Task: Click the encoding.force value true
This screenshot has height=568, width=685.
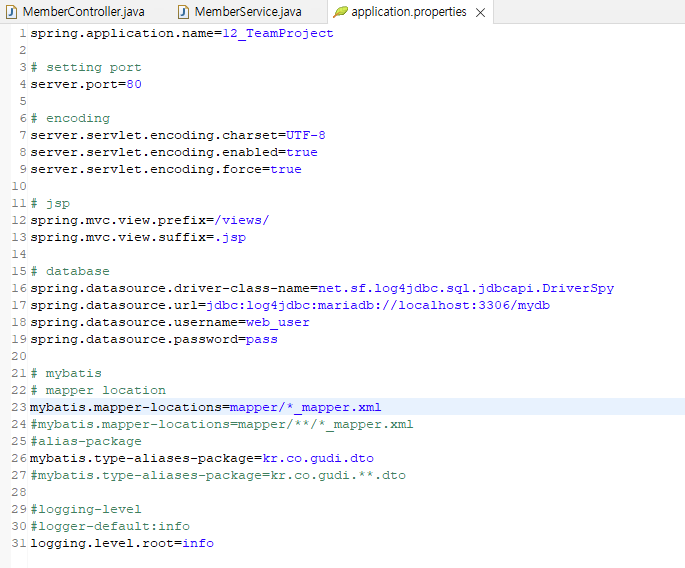Action: point(286,169)
